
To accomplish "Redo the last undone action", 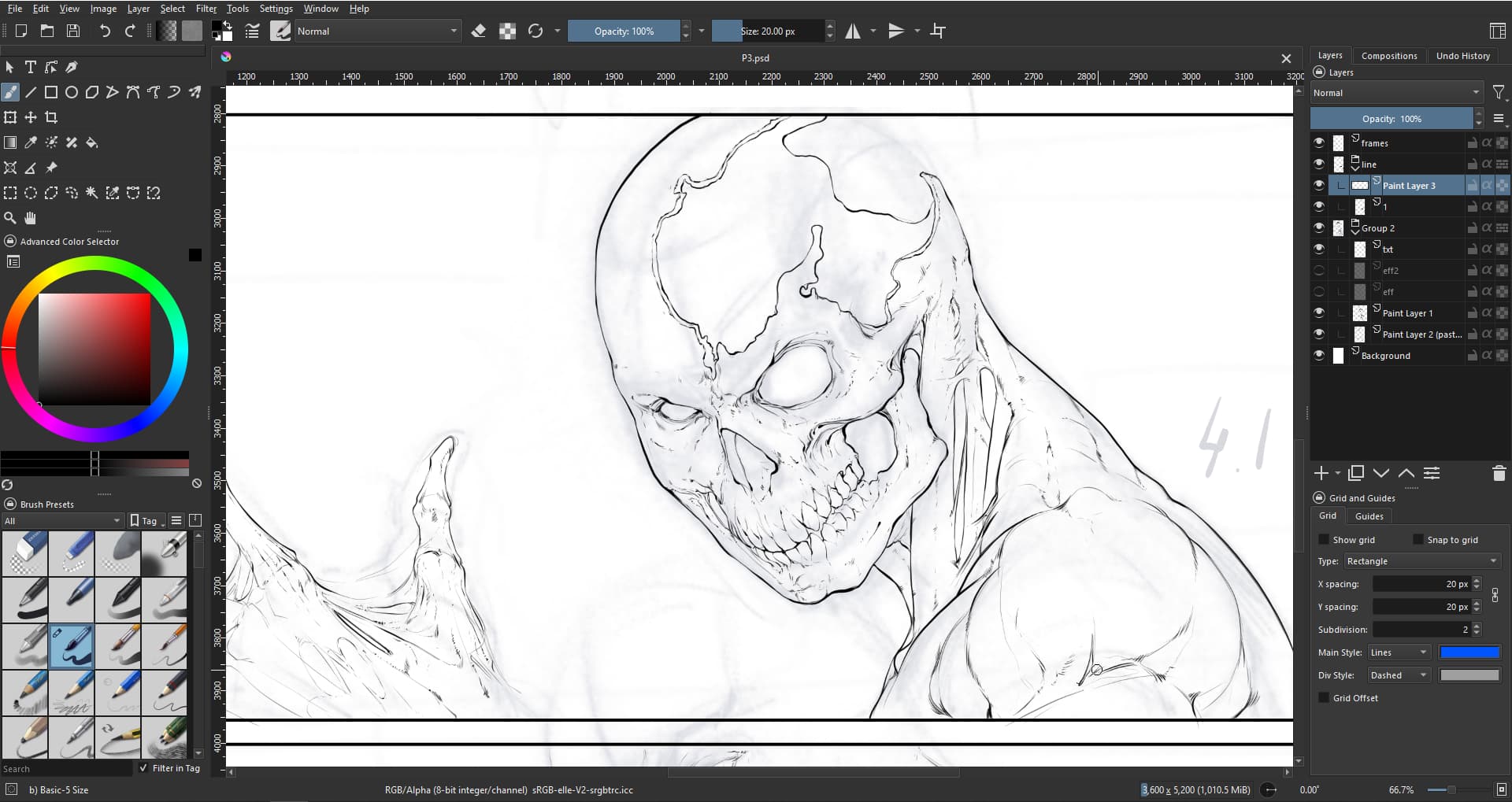I will click(x=130, y=31).
